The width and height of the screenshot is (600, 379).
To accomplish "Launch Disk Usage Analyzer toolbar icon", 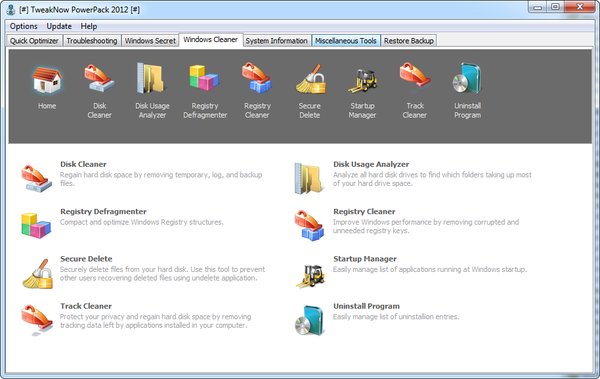I will [152, 78].
